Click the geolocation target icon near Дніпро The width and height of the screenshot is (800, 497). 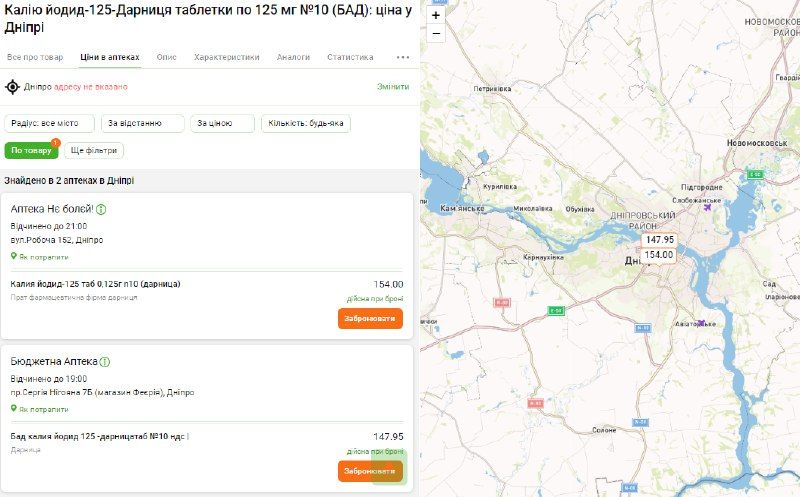tap(13, 87)
